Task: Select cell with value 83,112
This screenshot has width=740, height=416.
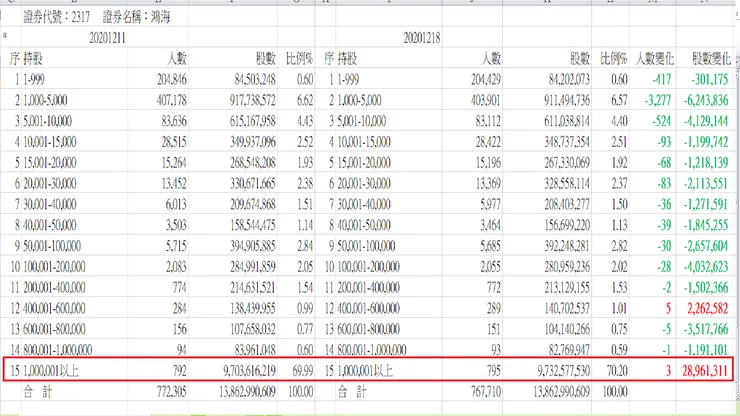Action: coord(488,121)
